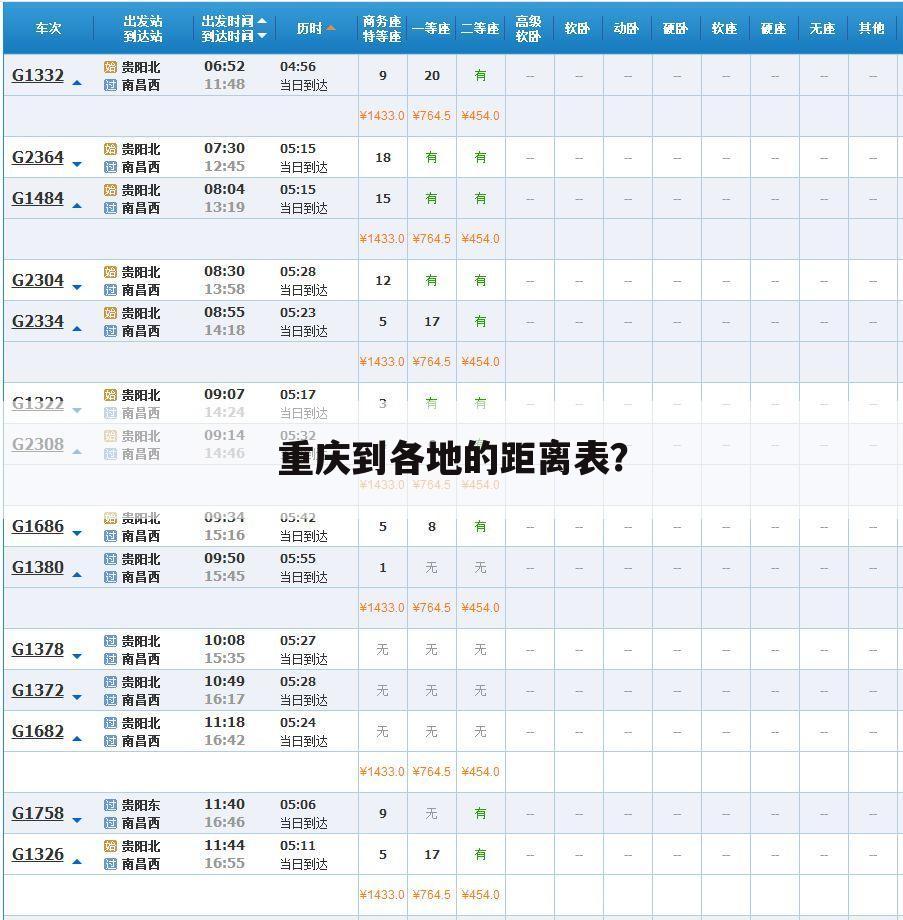Click the 车次 column header

tap(48, 28)
